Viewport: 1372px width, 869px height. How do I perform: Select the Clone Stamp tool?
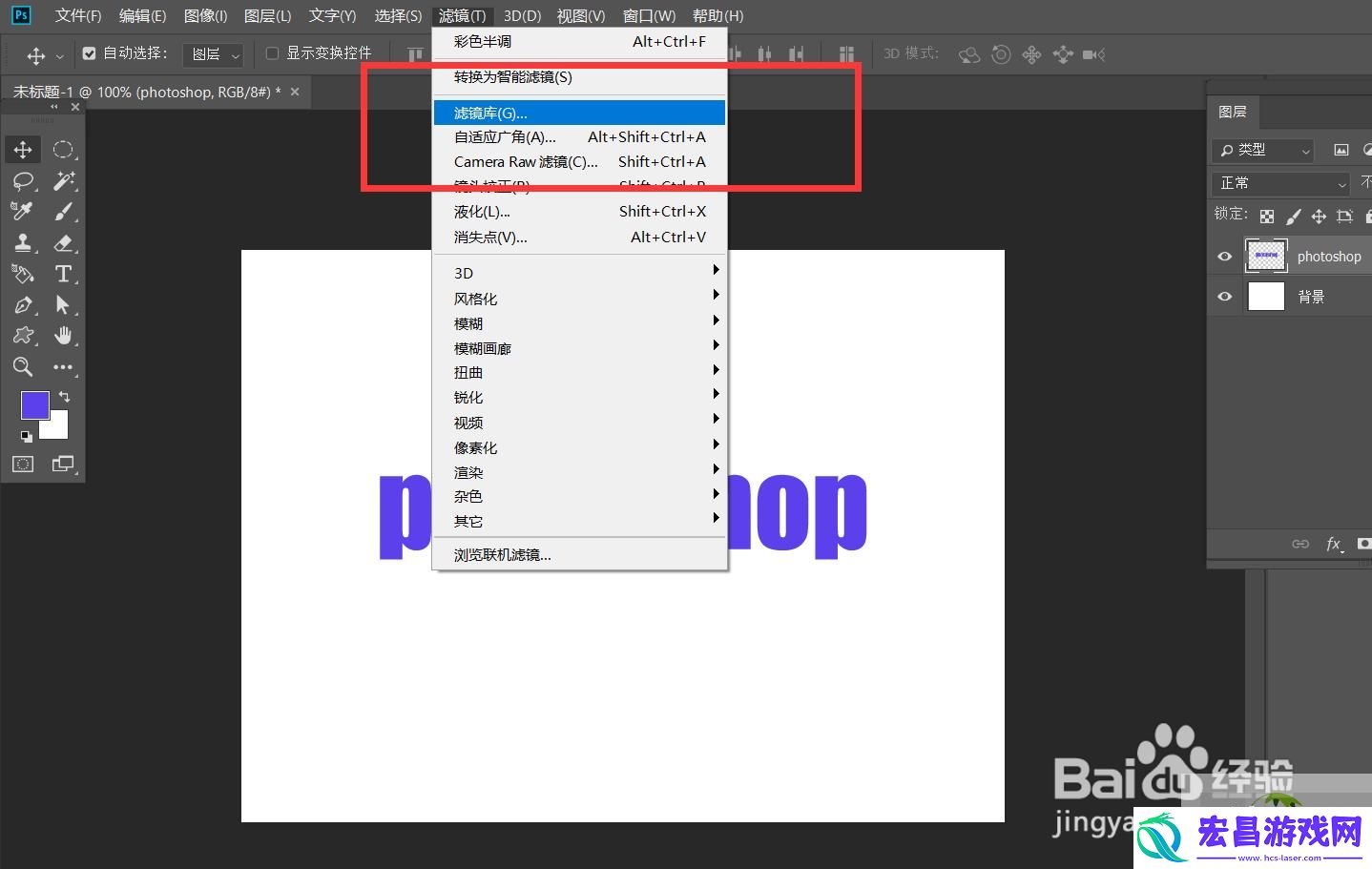[x=23, y=242]
